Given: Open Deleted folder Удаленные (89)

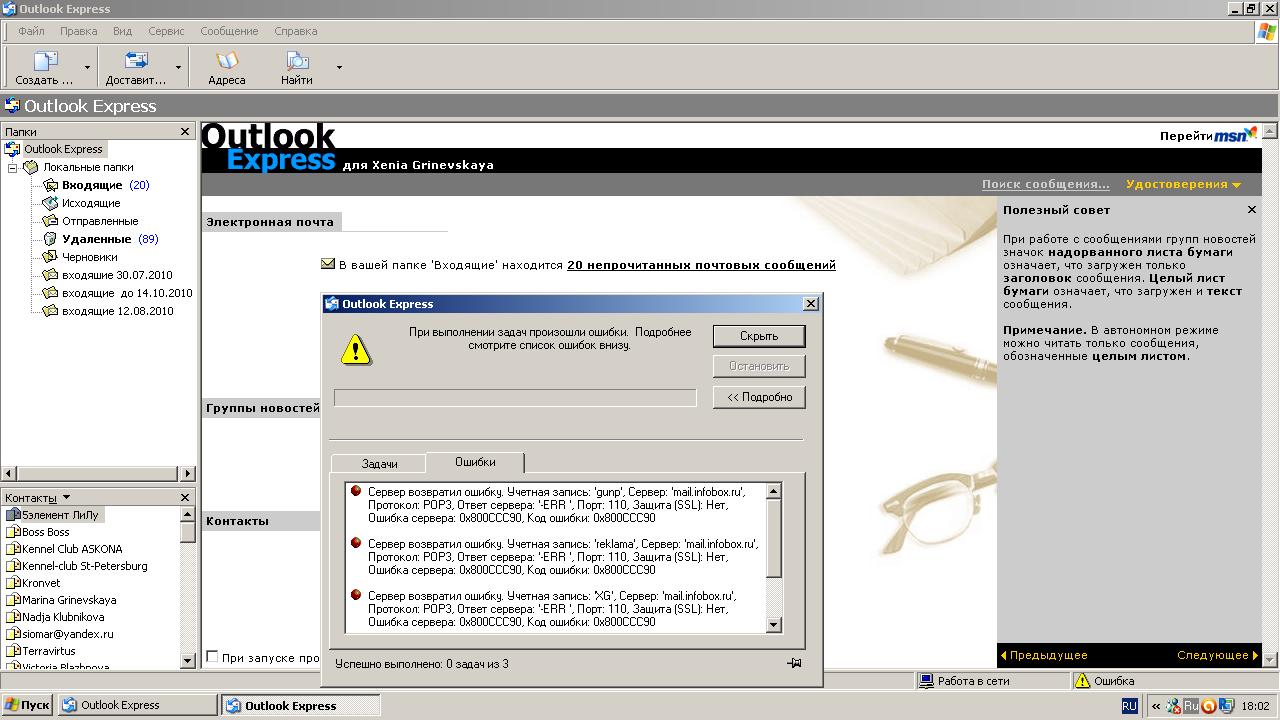Looking at the screenshot, I should point(110,239).
